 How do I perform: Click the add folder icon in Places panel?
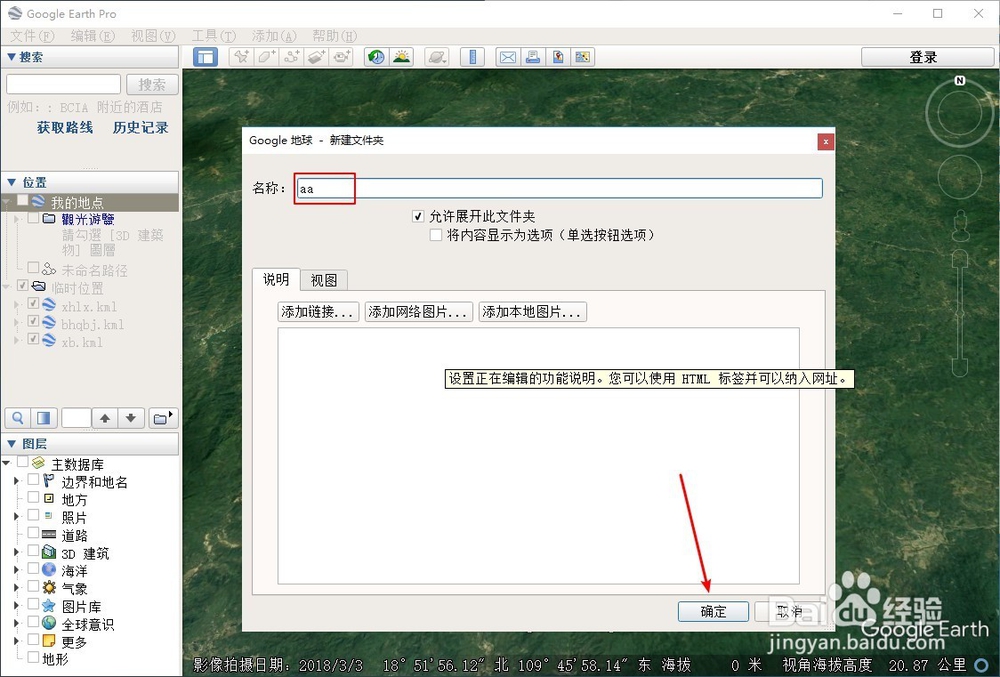[x=163, y=418]
